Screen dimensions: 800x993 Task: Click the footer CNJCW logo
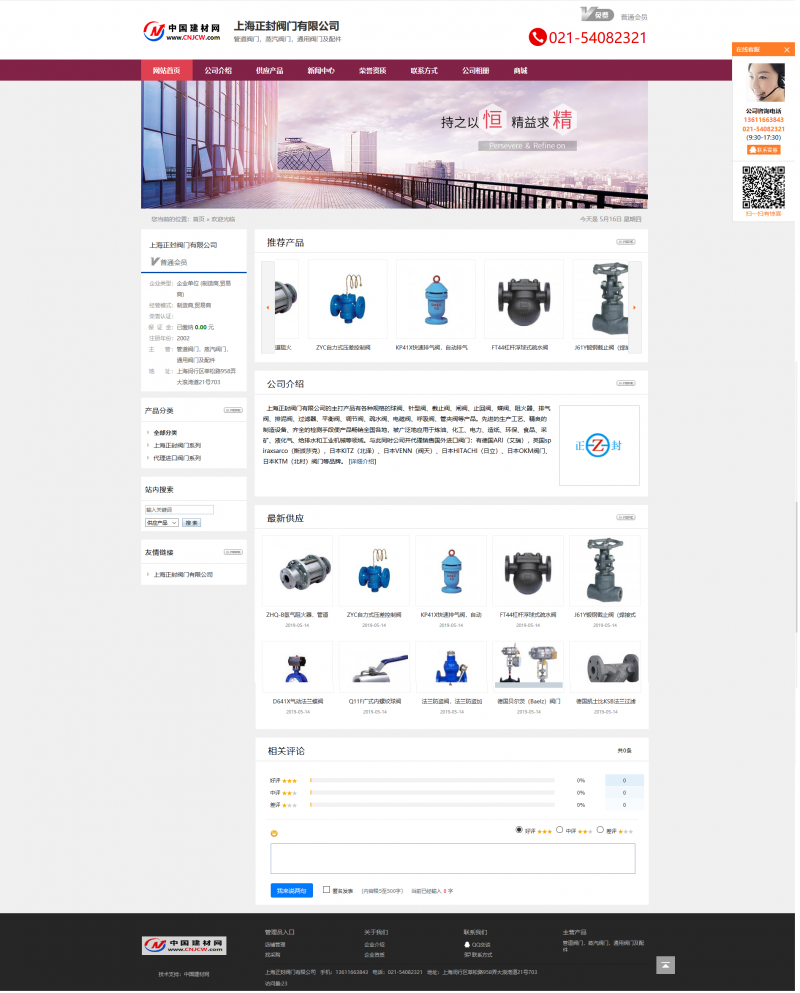click(184, 946)
